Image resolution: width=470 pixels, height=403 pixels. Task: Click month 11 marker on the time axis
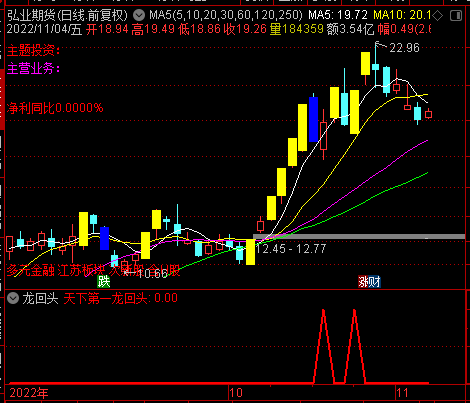402,393
